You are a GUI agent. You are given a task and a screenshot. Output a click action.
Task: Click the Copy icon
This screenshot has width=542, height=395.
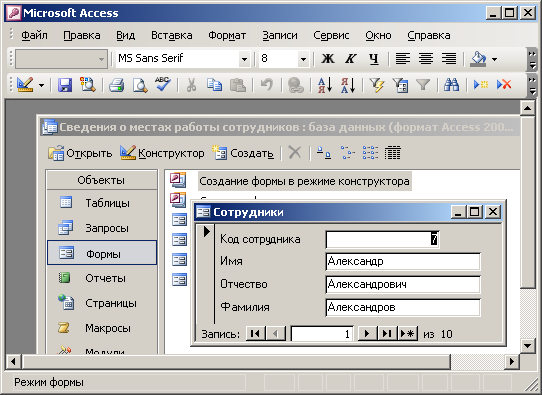pos(214,85)
